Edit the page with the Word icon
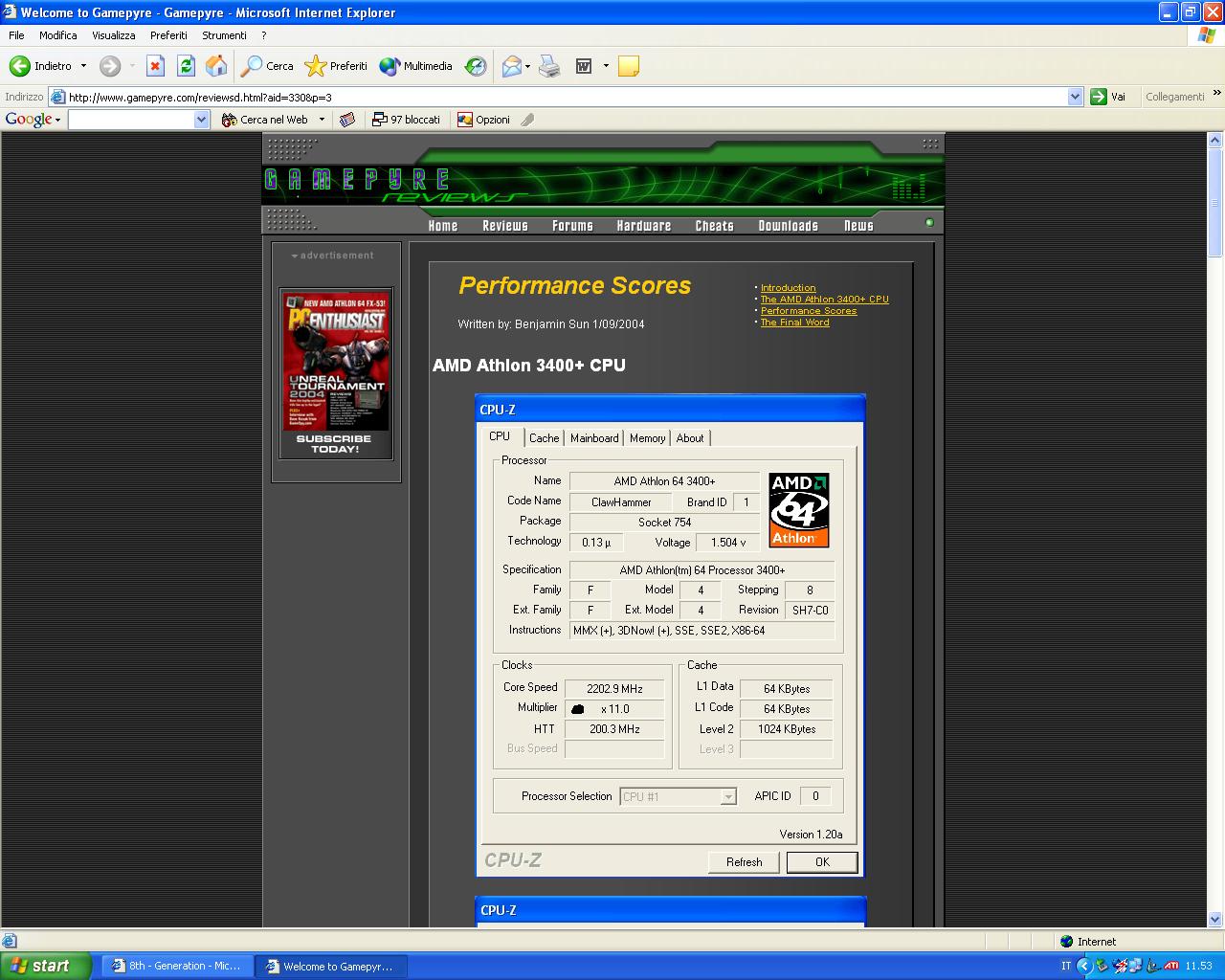 click(x=584, y=66)
